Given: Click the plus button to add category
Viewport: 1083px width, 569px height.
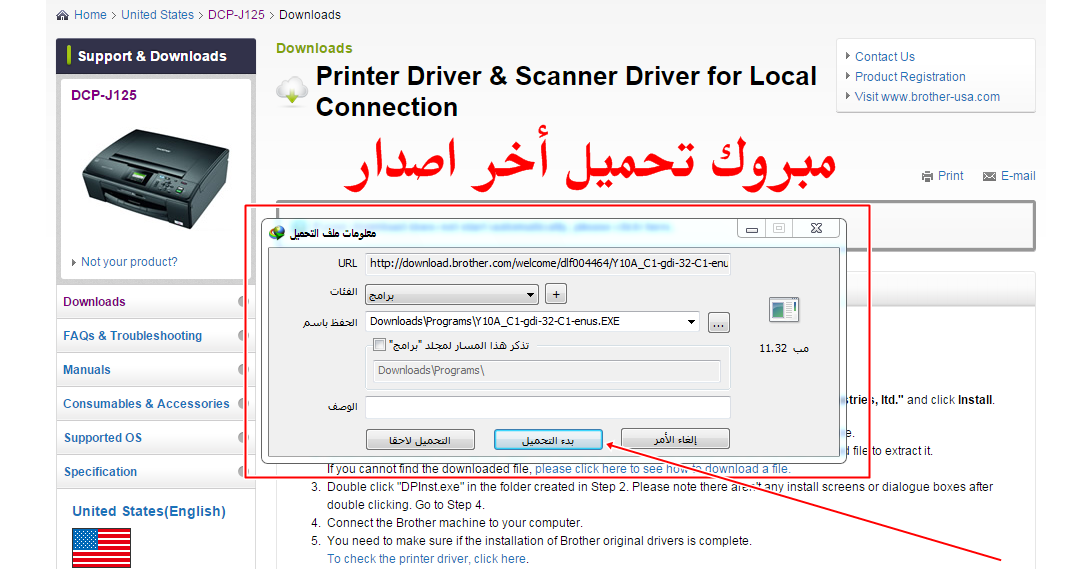Looking at the screenshot, I should (556, 294).
